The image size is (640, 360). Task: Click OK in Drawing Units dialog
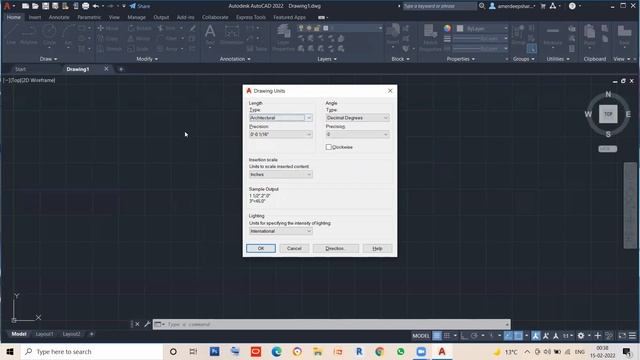pyautogui.click(x=261, y=248)
